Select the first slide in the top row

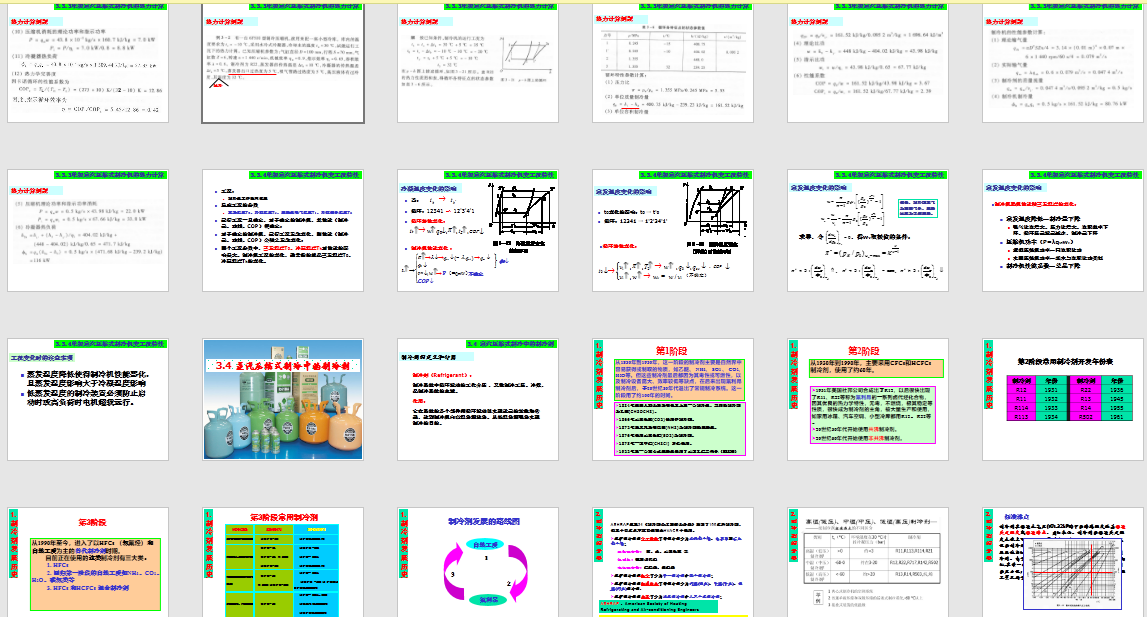[x=86, y=62]
